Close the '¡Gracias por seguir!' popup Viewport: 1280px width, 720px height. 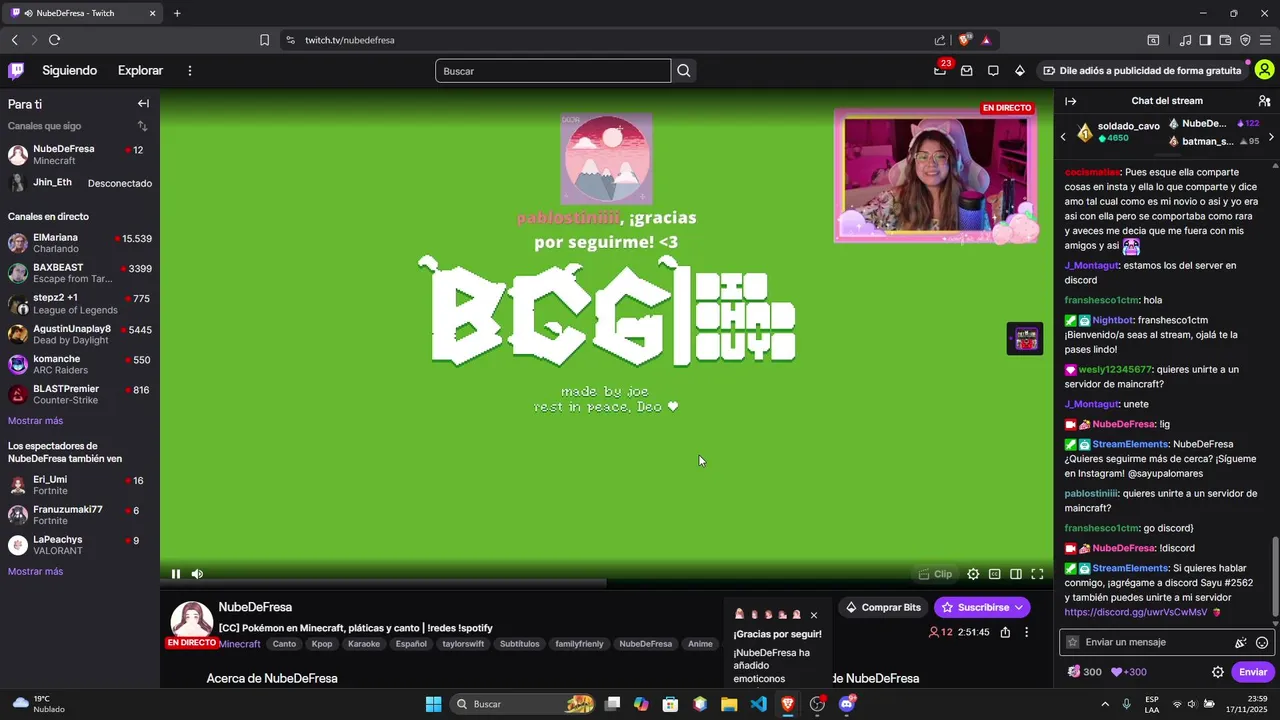coord(813,615)
